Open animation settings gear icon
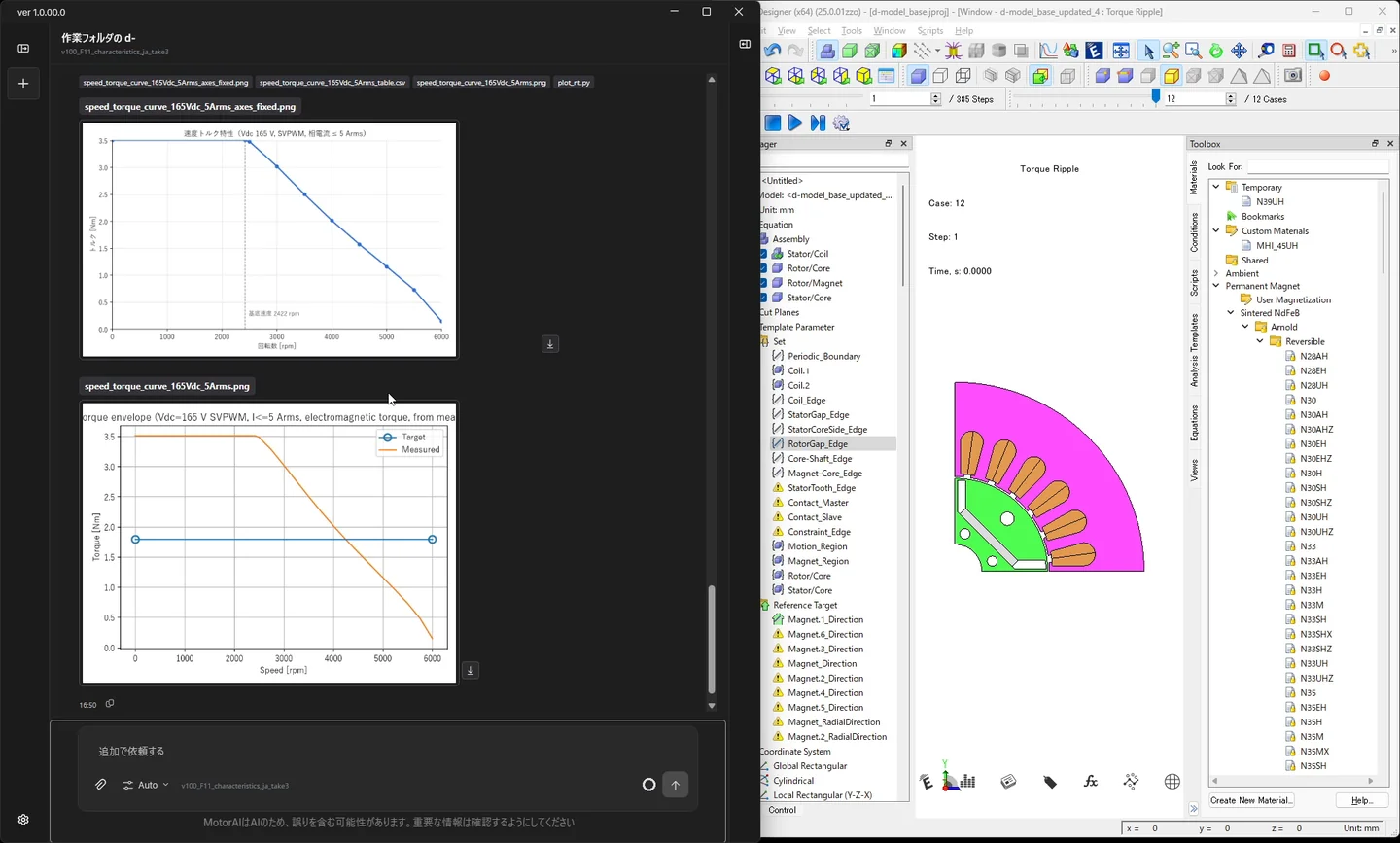 [x=842, y=123]
